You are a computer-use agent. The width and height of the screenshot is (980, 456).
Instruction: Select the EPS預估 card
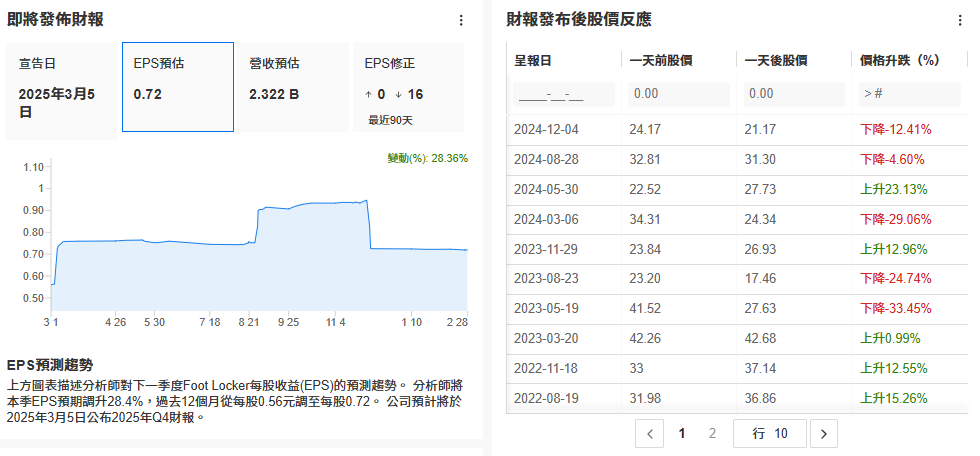tap(178, 86)
